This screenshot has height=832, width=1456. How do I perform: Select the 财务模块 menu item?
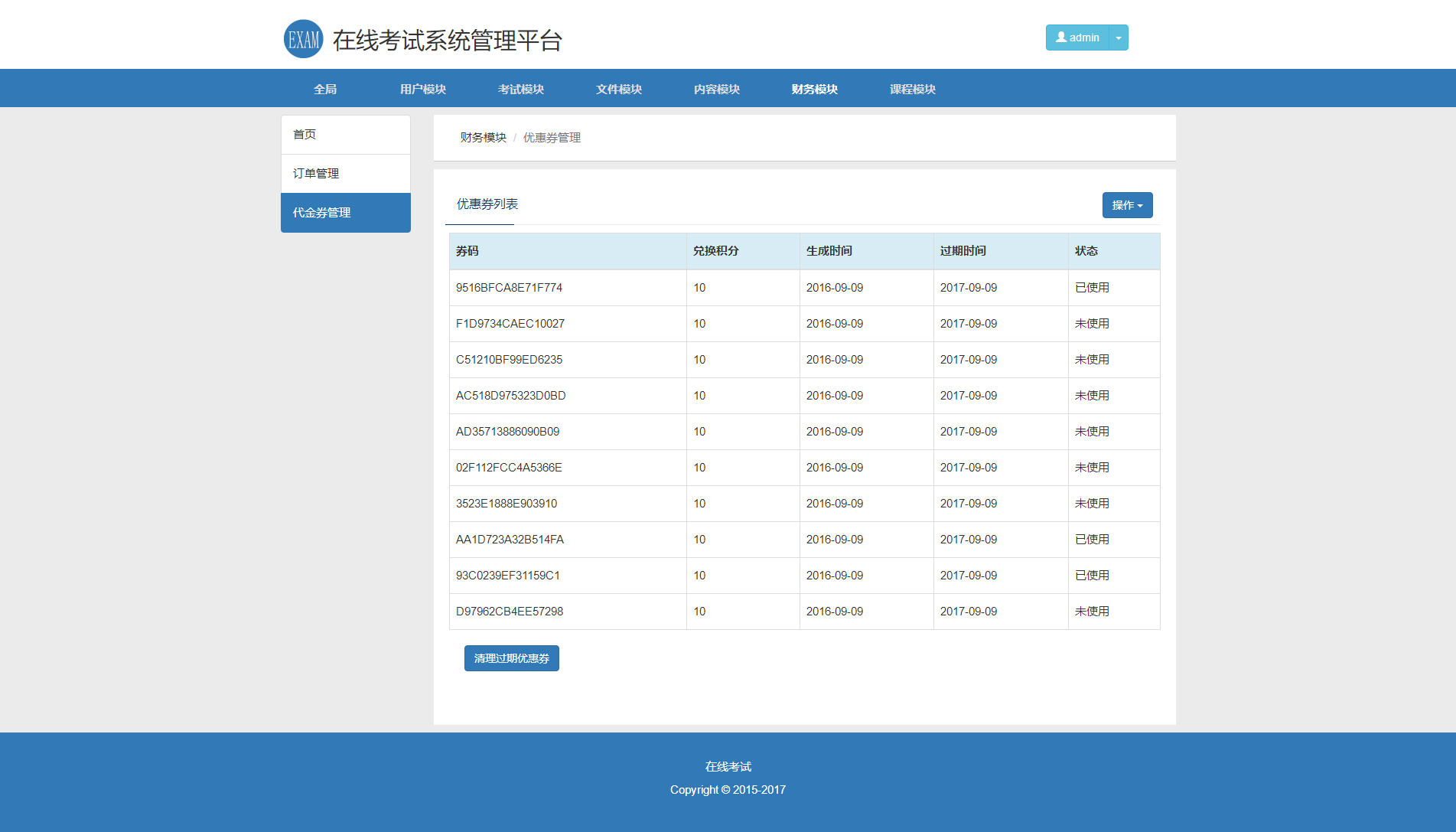815,89
